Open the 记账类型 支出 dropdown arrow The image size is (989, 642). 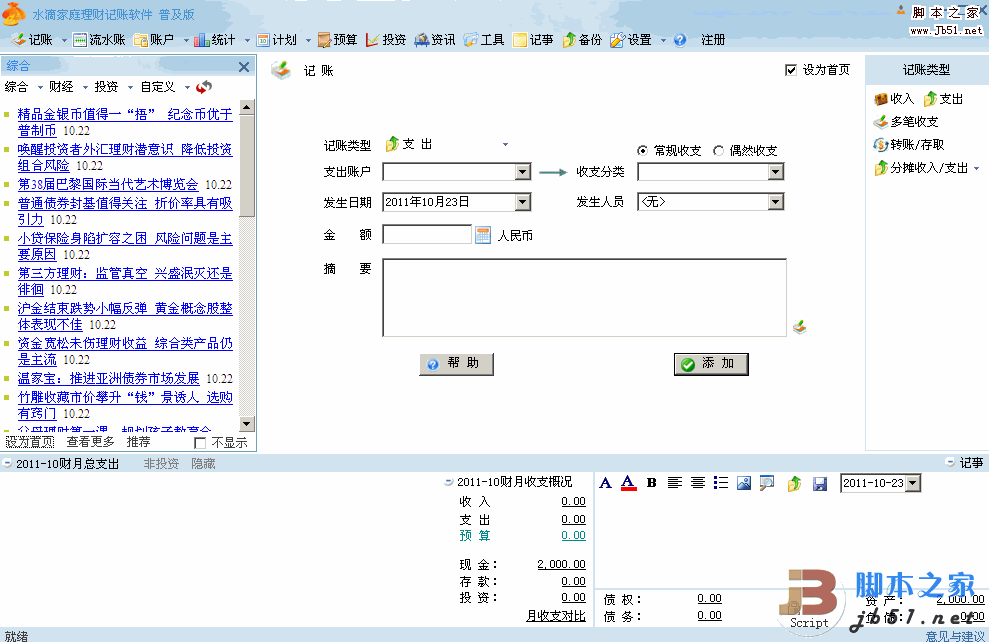[505, 145]
